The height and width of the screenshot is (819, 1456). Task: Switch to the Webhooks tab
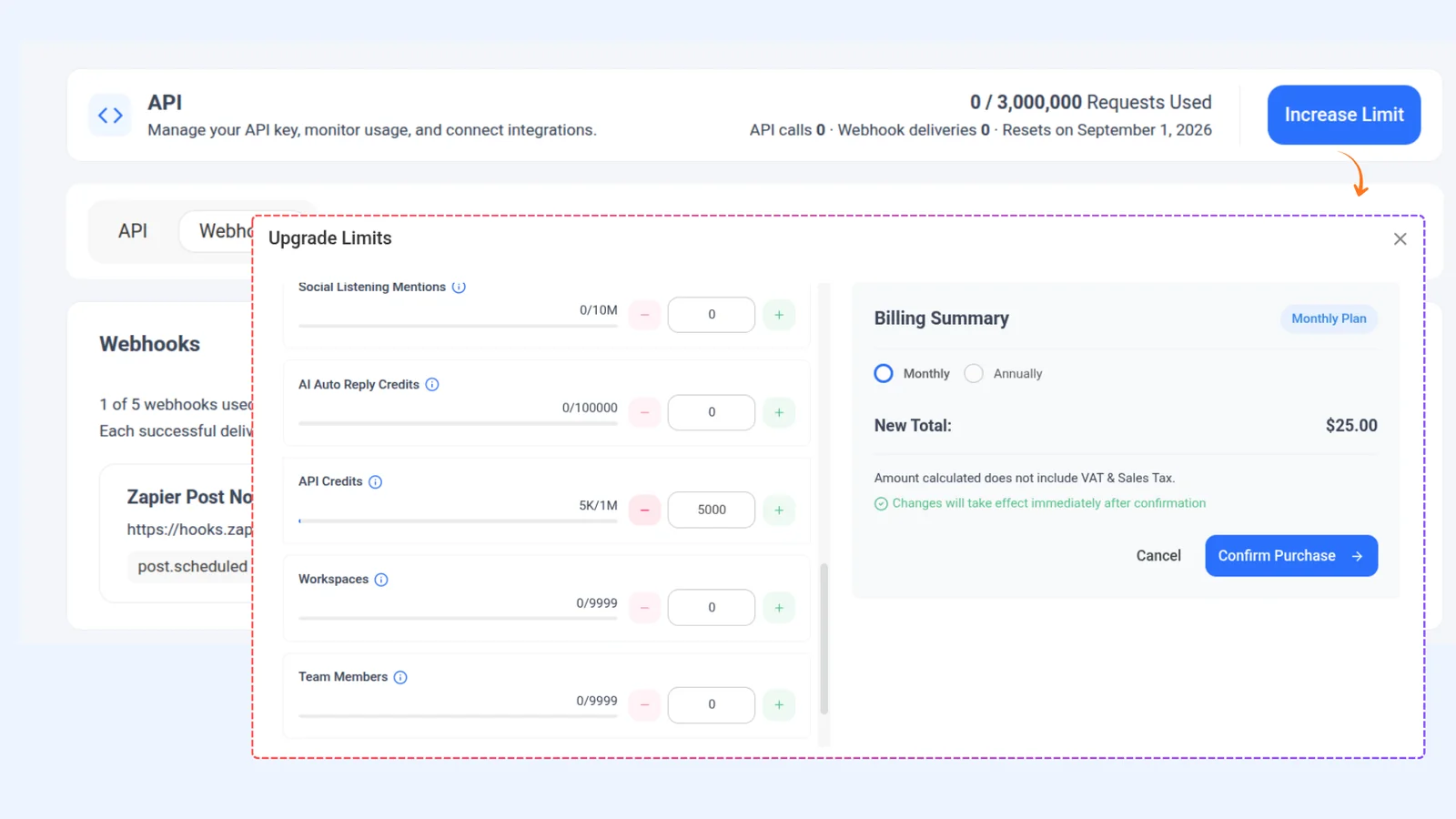(216, 231)
